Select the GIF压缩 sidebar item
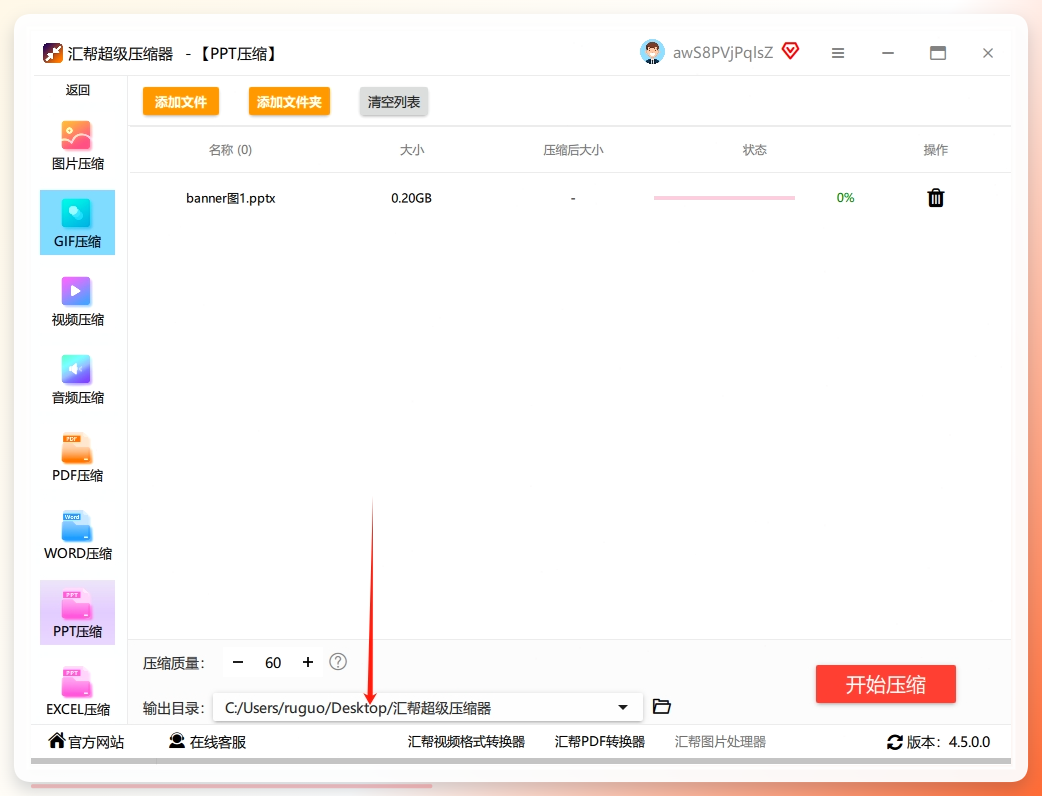 point(77,223)
